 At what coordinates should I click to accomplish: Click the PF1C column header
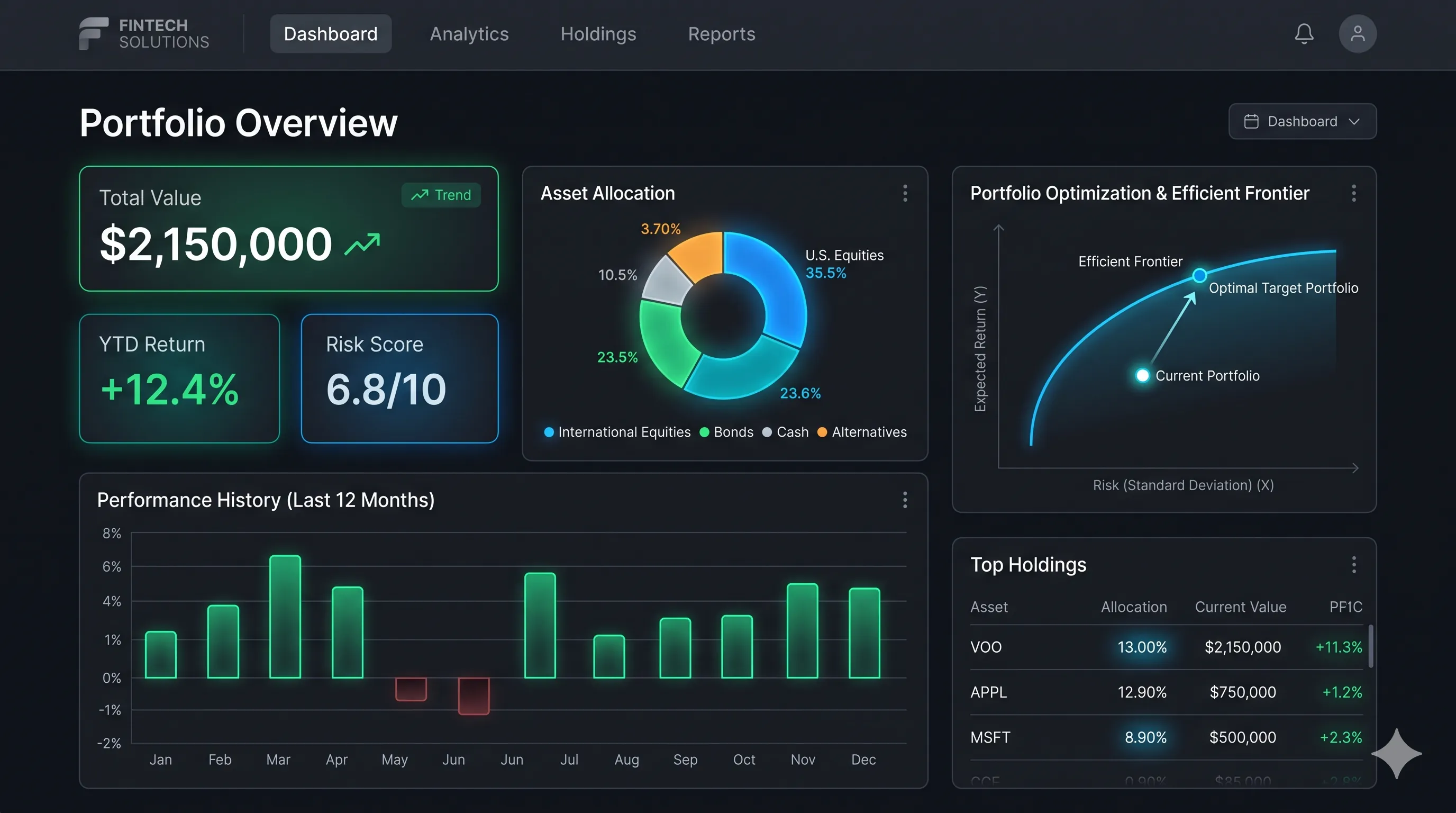click(1346, 607)
